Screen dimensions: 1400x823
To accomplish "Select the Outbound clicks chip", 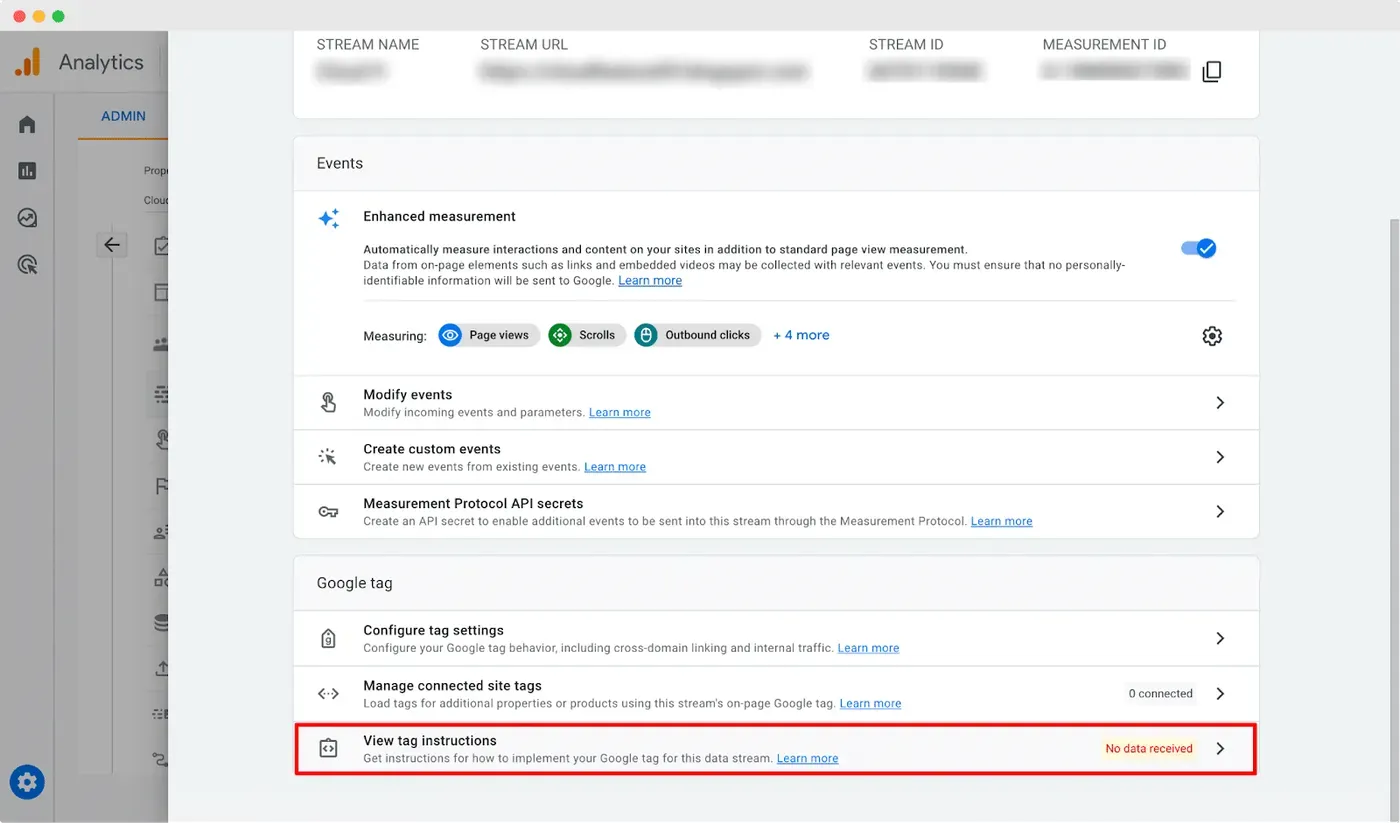I will 697,335.
